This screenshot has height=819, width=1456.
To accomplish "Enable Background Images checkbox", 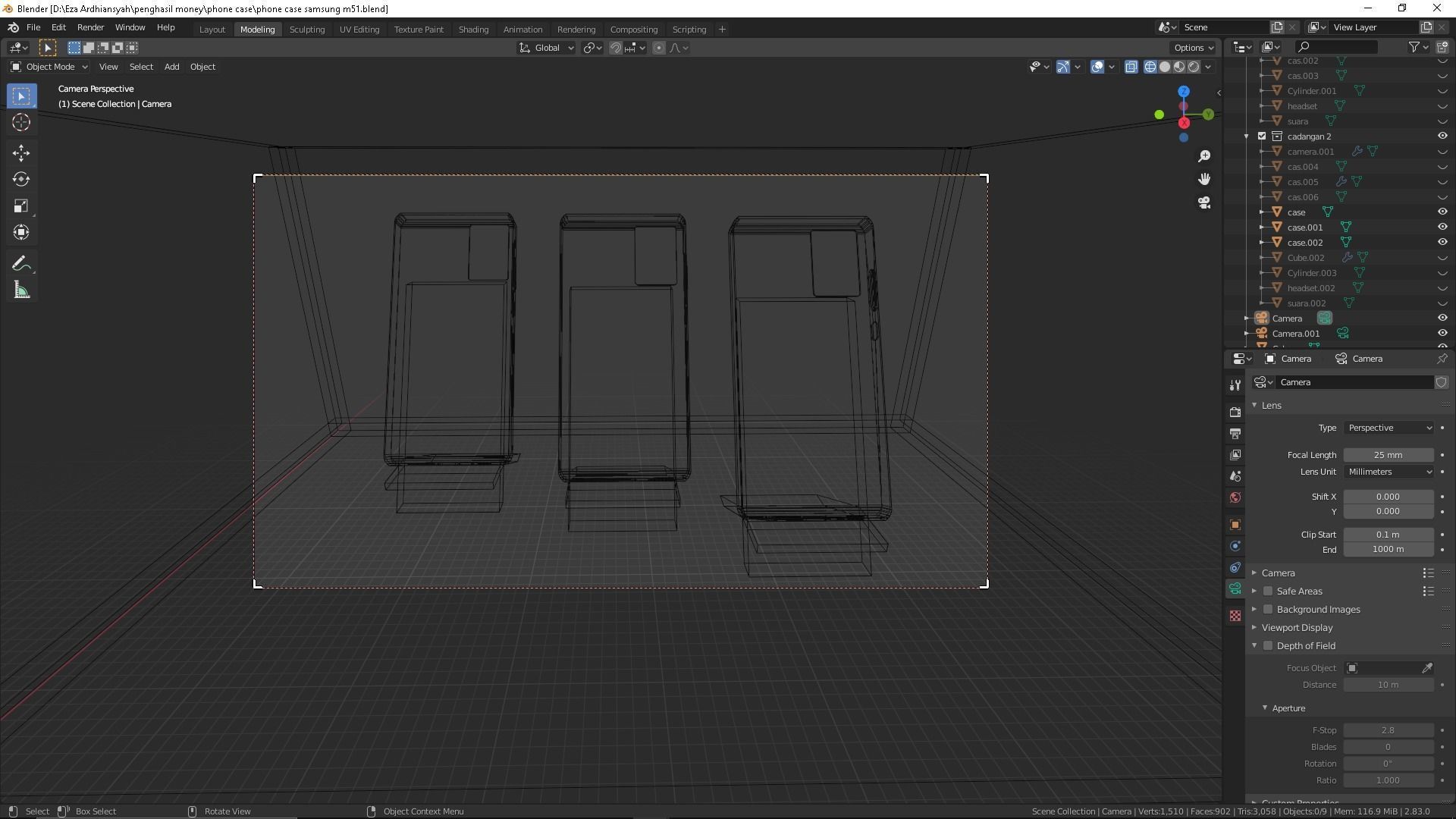I will (x=1268, y=610).
